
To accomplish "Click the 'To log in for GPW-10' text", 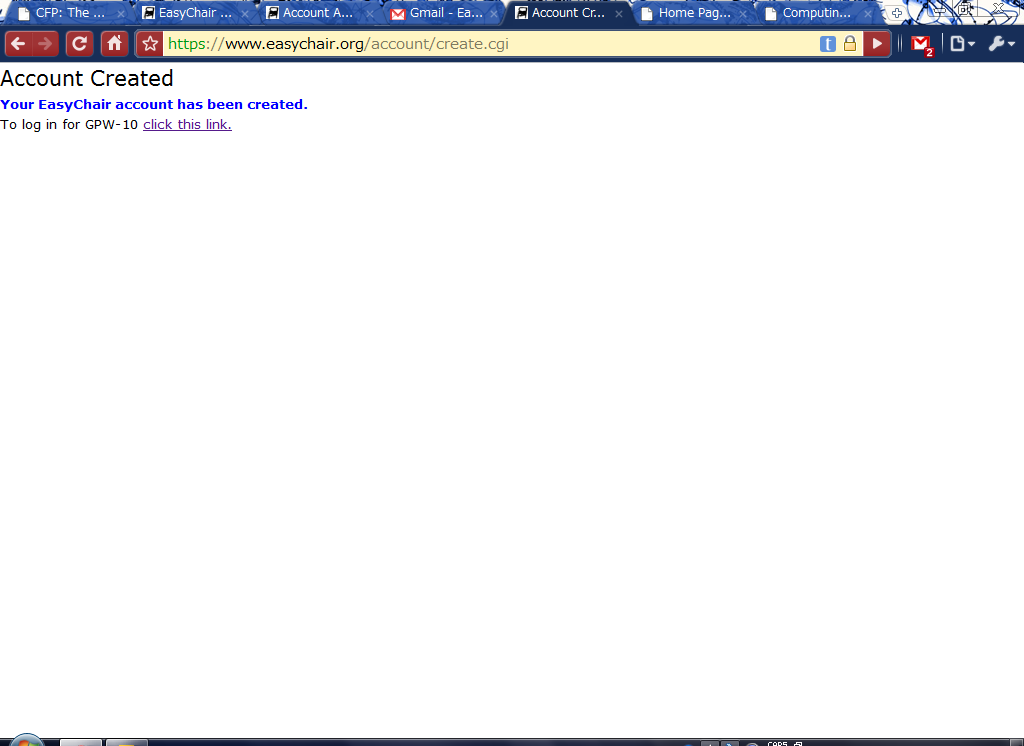I will click(69, 124).
